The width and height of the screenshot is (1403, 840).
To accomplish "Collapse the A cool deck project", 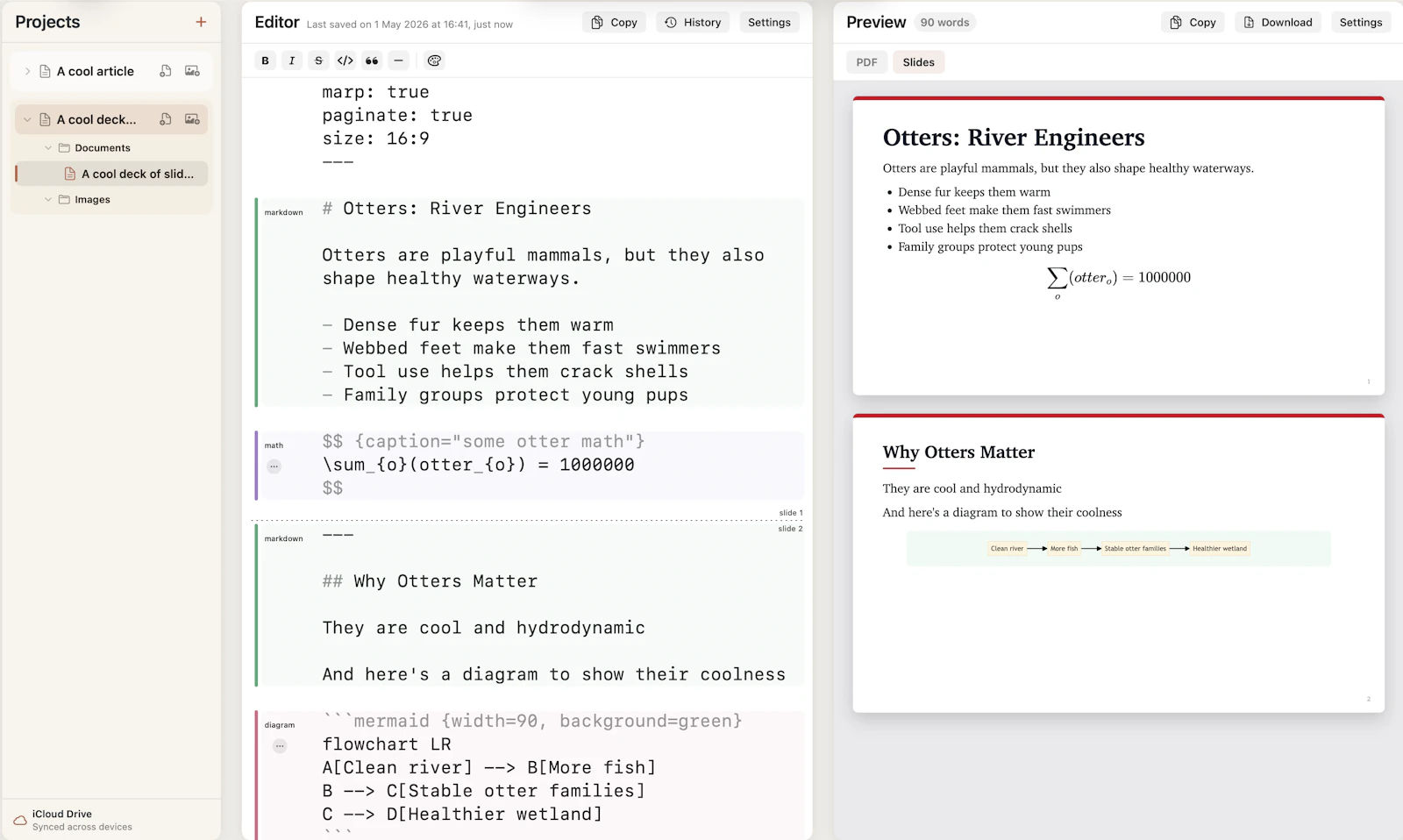I will pyautogui.click(x=27, y=119).
